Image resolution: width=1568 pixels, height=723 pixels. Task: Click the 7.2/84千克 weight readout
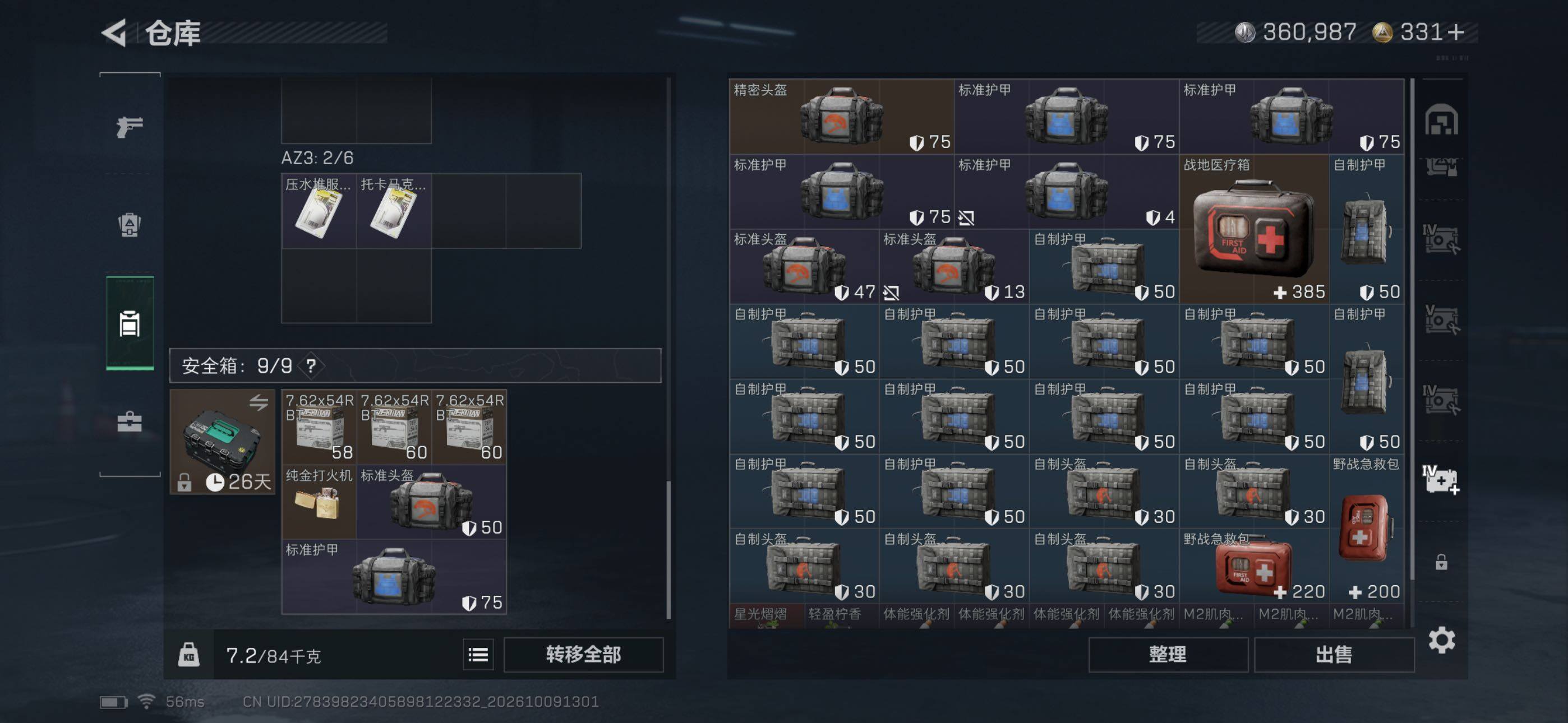(273, 655)
